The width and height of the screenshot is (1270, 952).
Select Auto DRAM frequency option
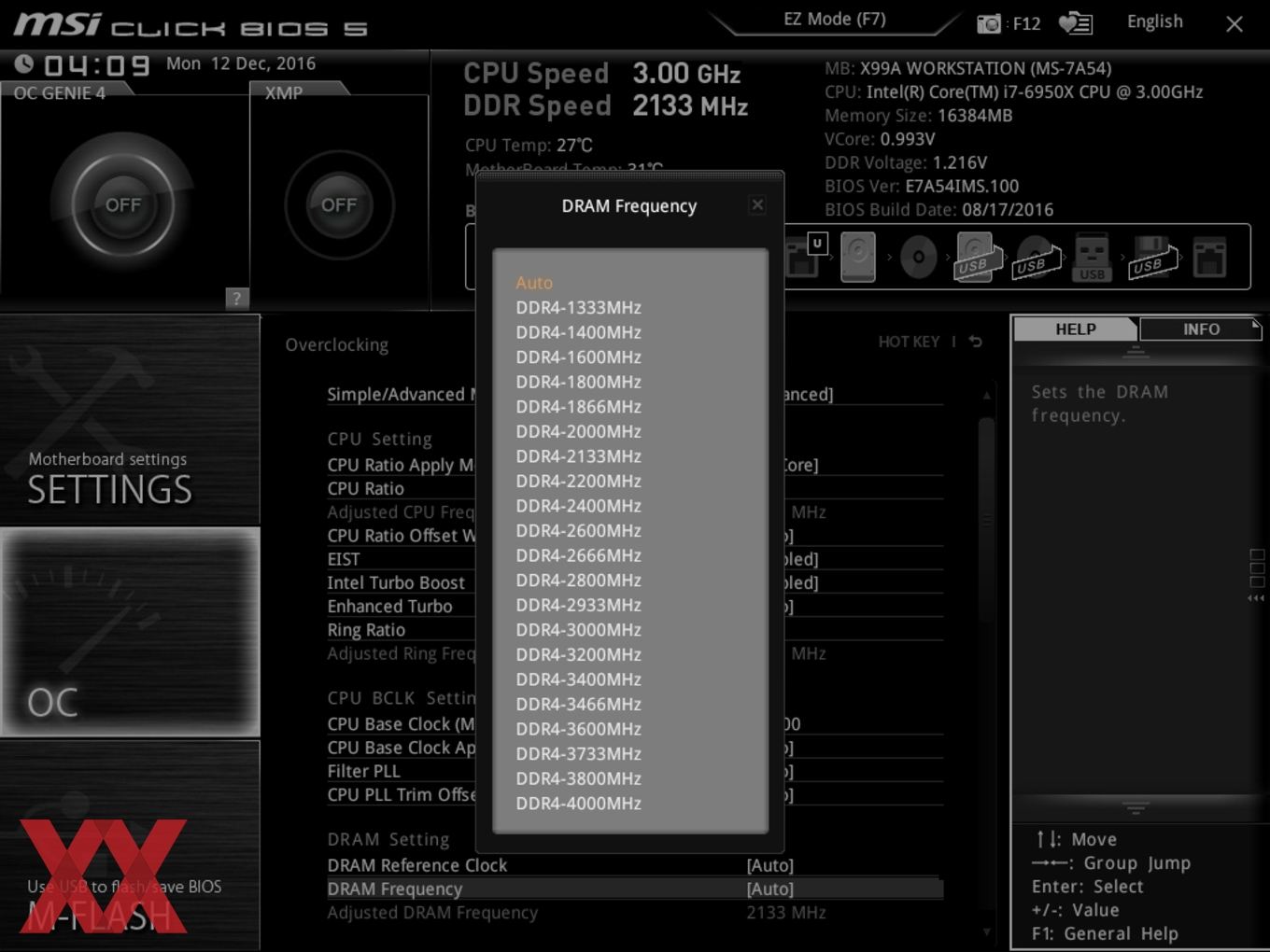[534, 283]
